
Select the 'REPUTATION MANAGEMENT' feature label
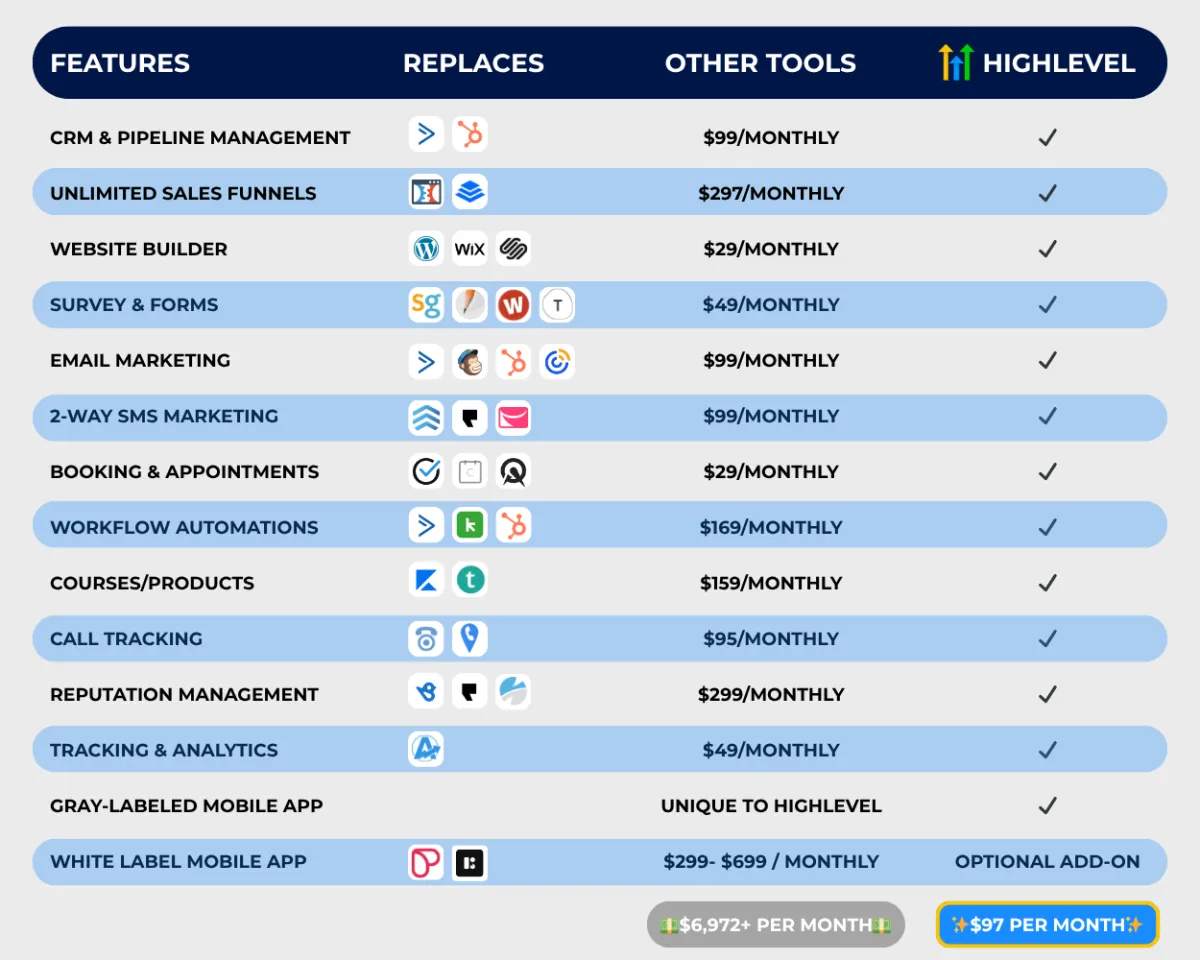pyautogui.click(x=184, y=694)
